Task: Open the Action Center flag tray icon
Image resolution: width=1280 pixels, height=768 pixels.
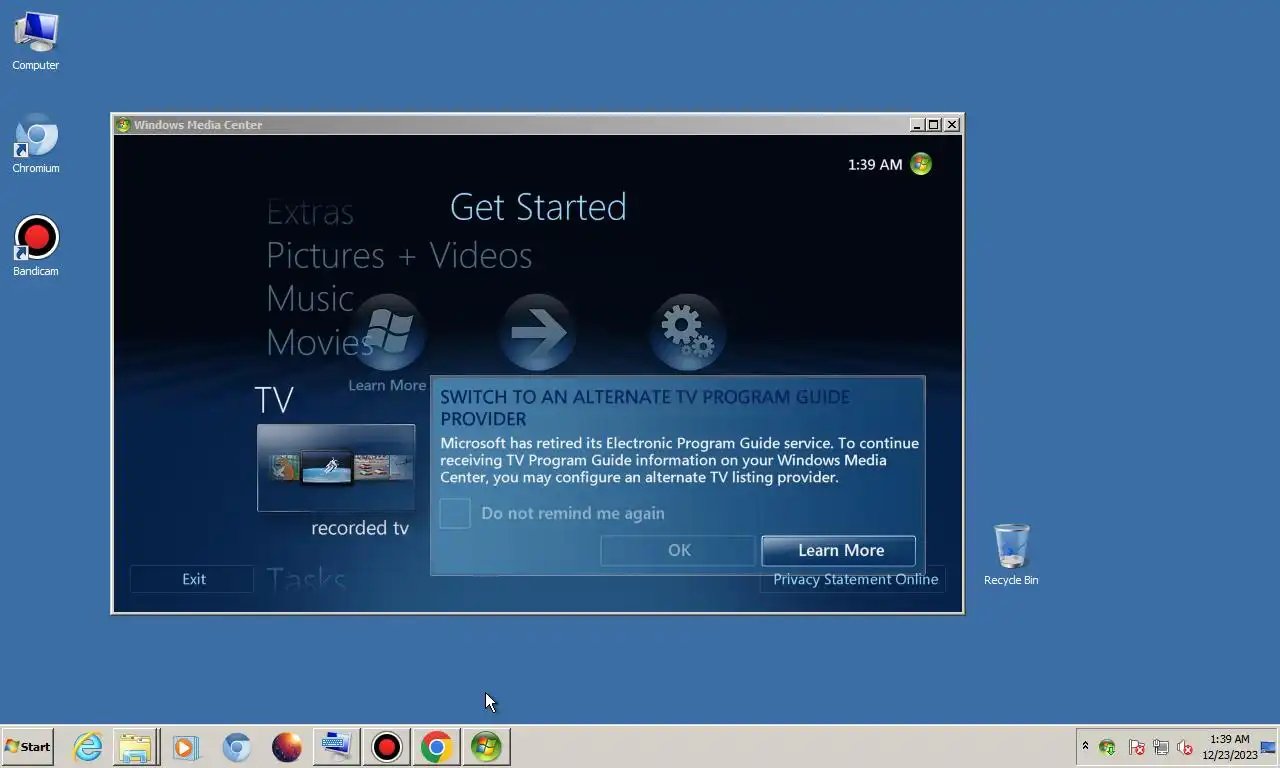Action: (x=1136, y=747)
